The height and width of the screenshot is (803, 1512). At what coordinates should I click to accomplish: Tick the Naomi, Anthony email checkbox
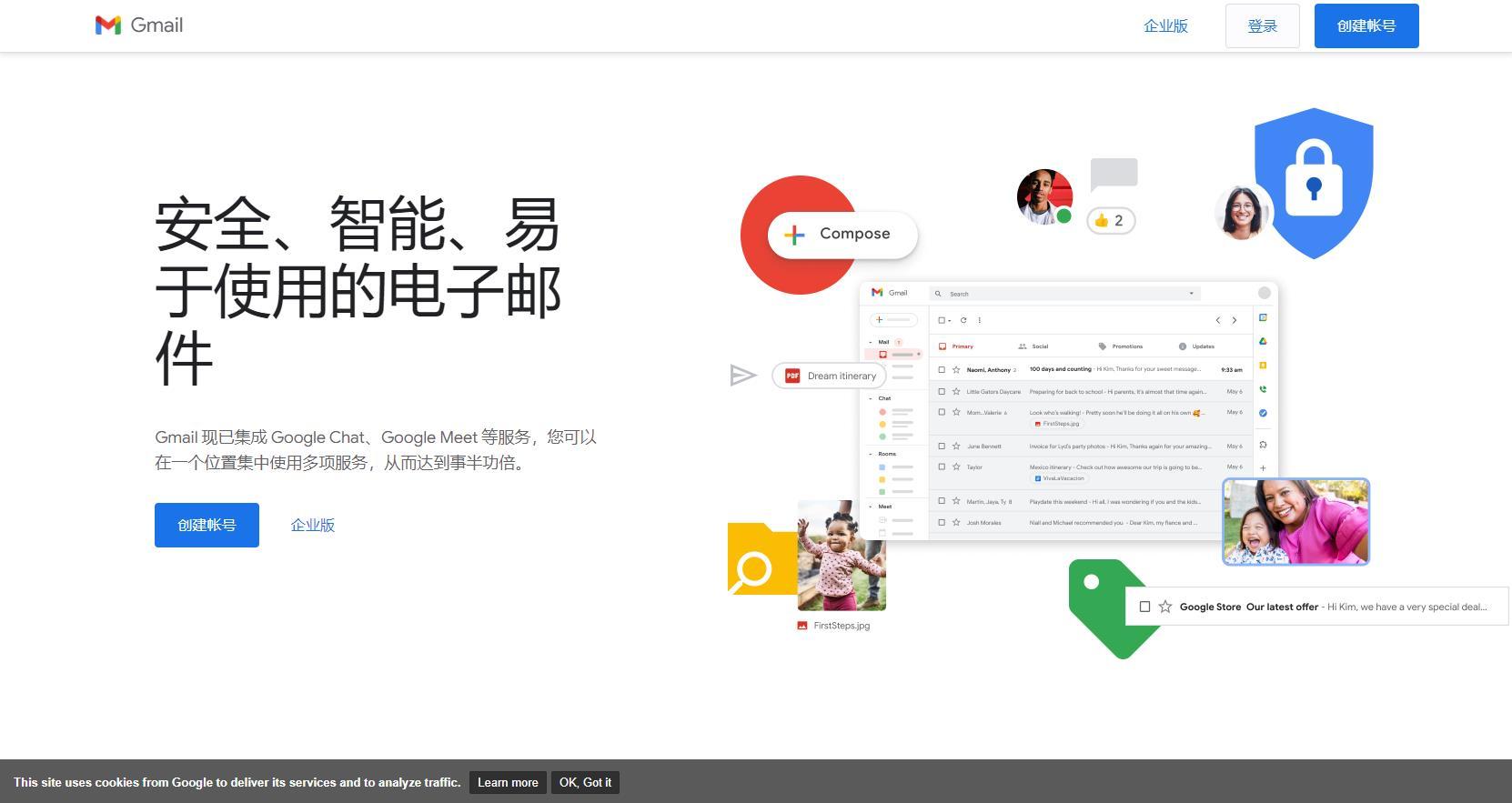point(942,369)
